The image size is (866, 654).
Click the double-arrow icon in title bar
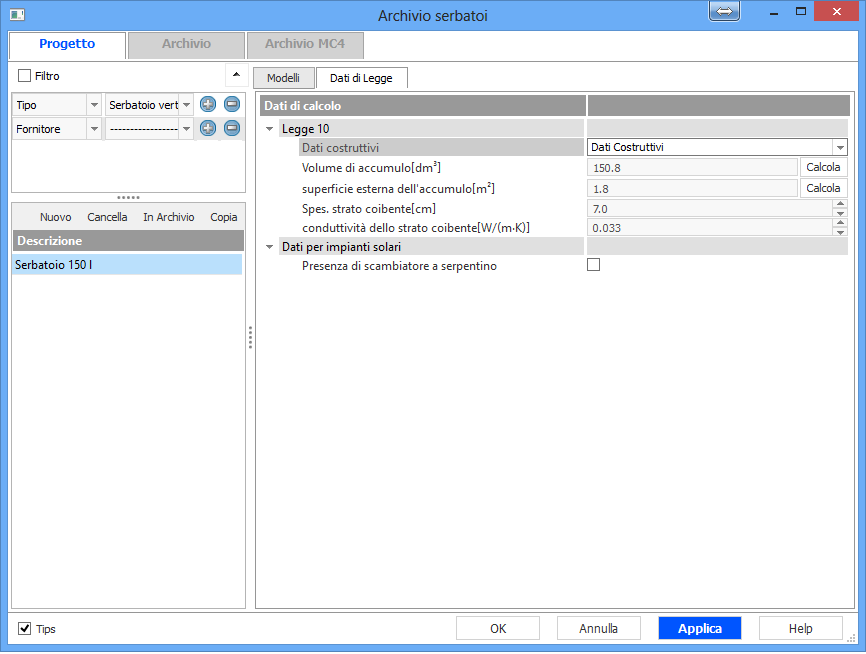[724, 11]
